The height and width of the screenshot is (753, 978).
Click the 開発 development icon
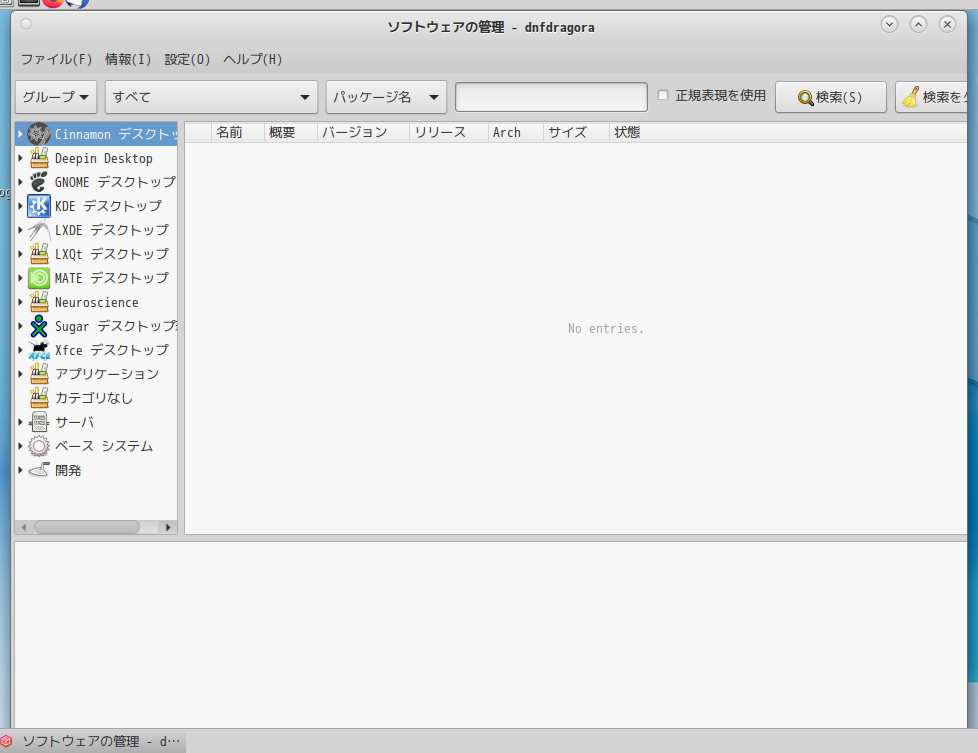coord(39,470)
